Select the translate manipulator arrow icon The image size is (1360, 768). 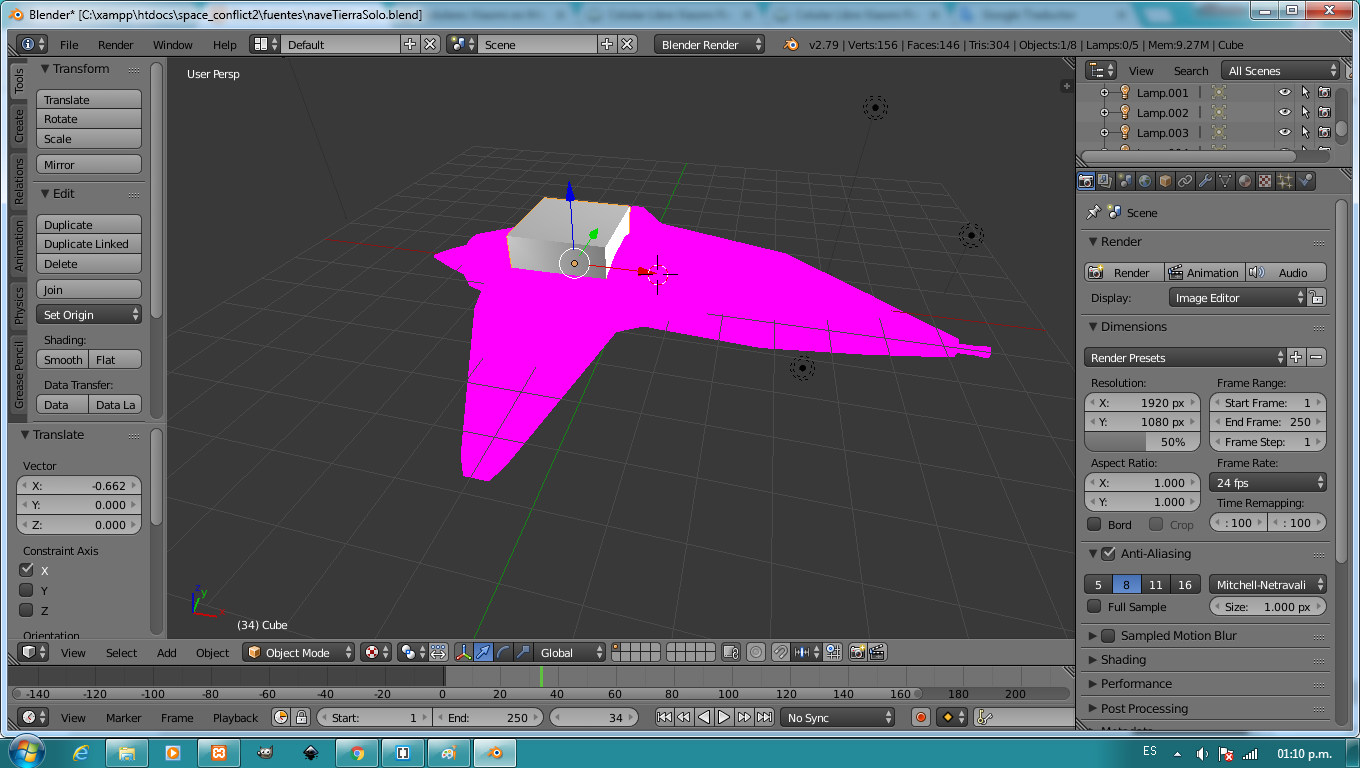click(x=484, y=652)
